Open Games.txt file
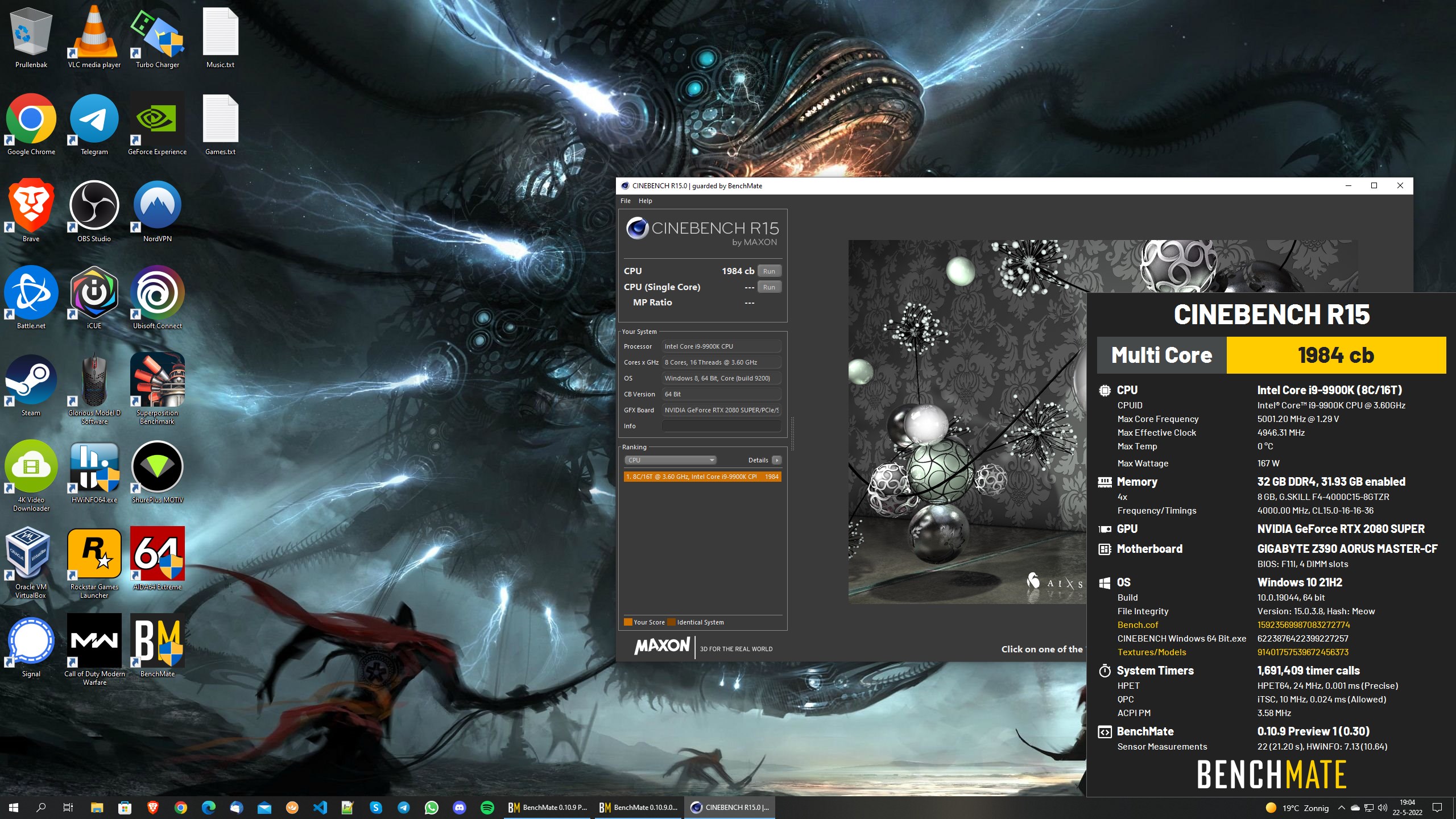 point(221,125)
